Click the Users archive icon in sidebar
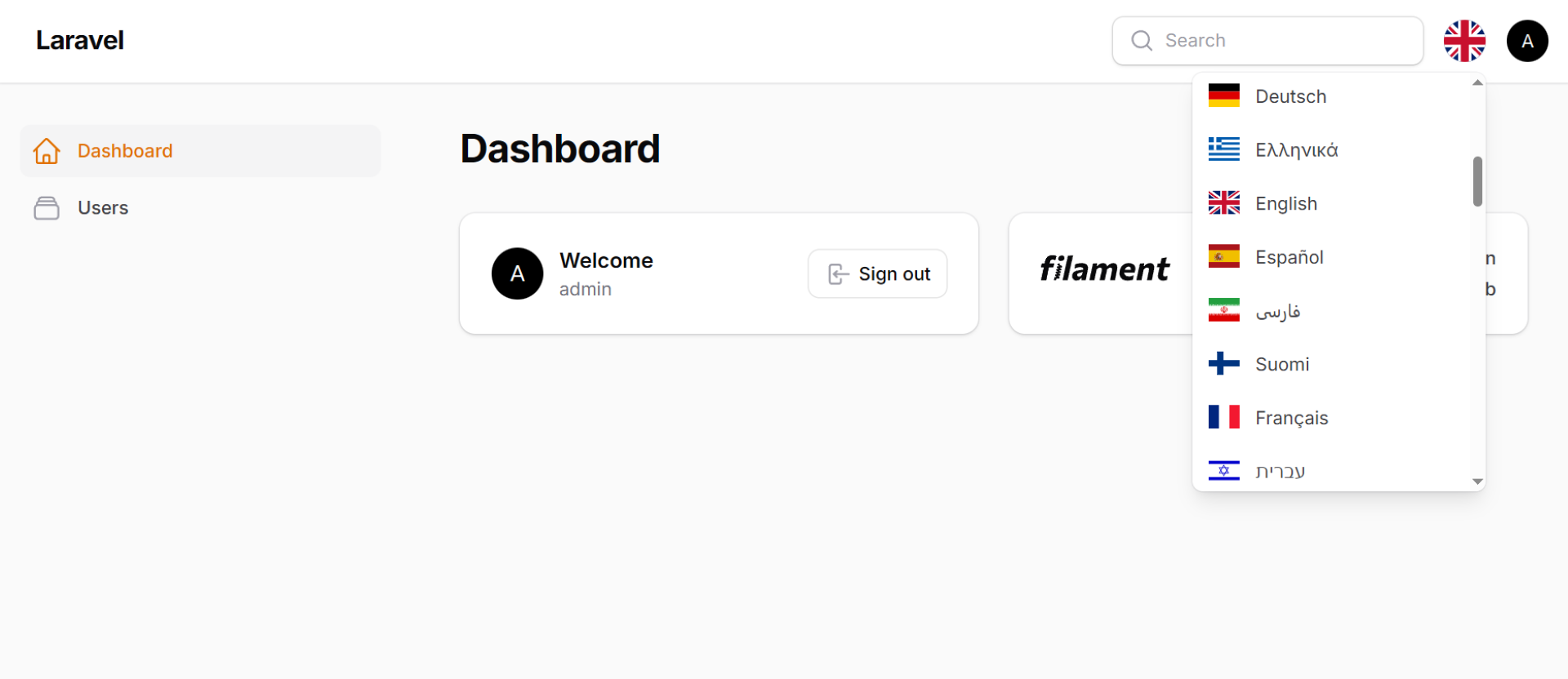1568x679 pixels. point(47,208)
